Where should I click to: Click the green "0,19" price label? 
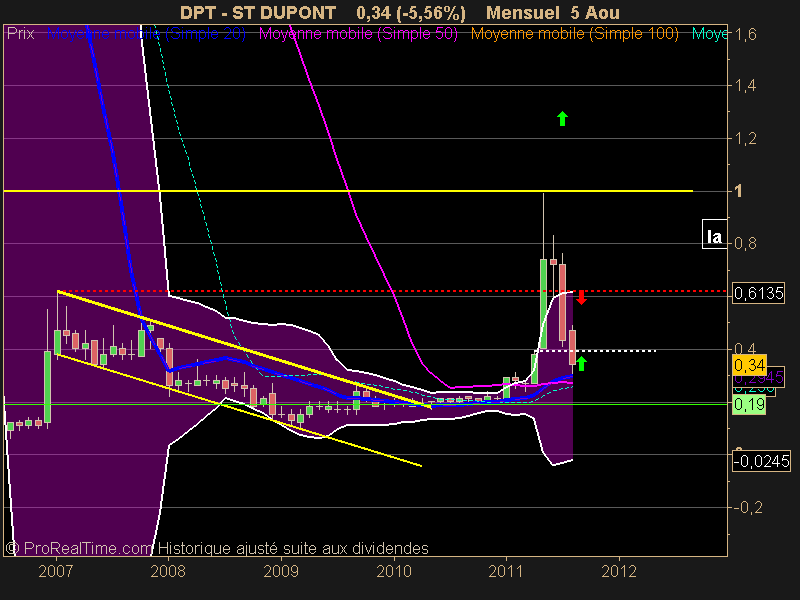[749, 405]
